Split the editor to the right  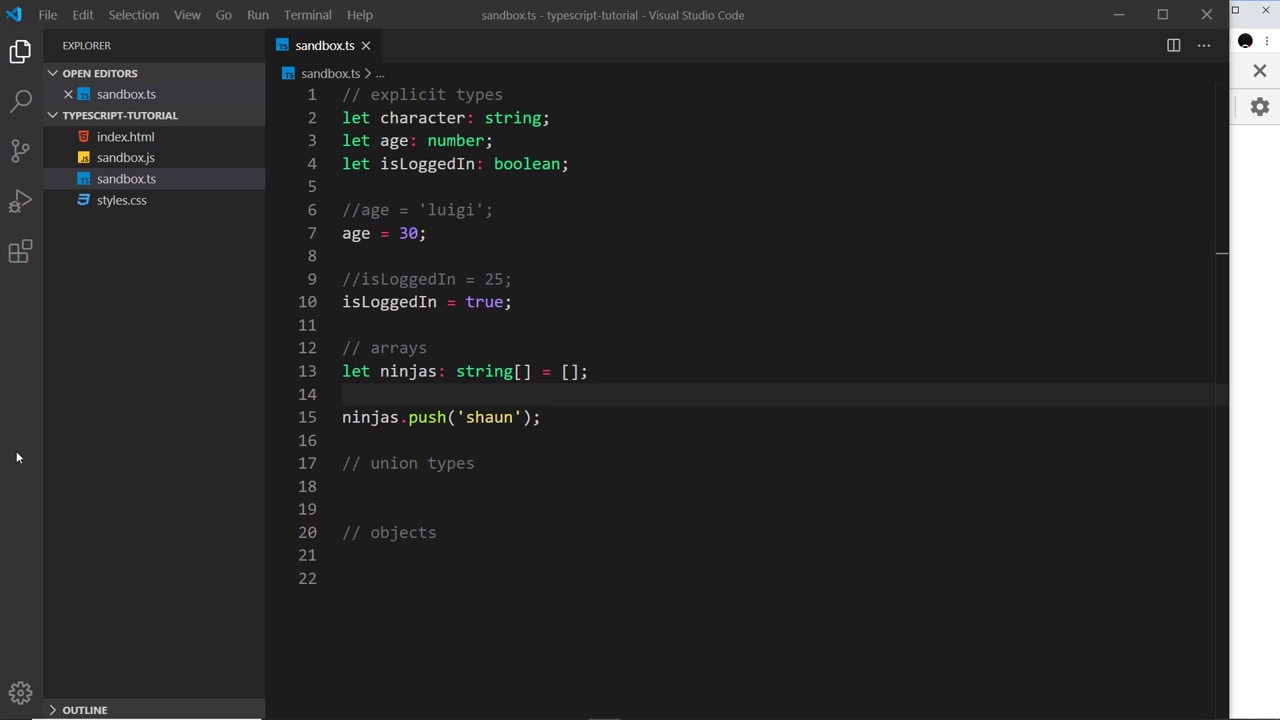[1173, 45]
